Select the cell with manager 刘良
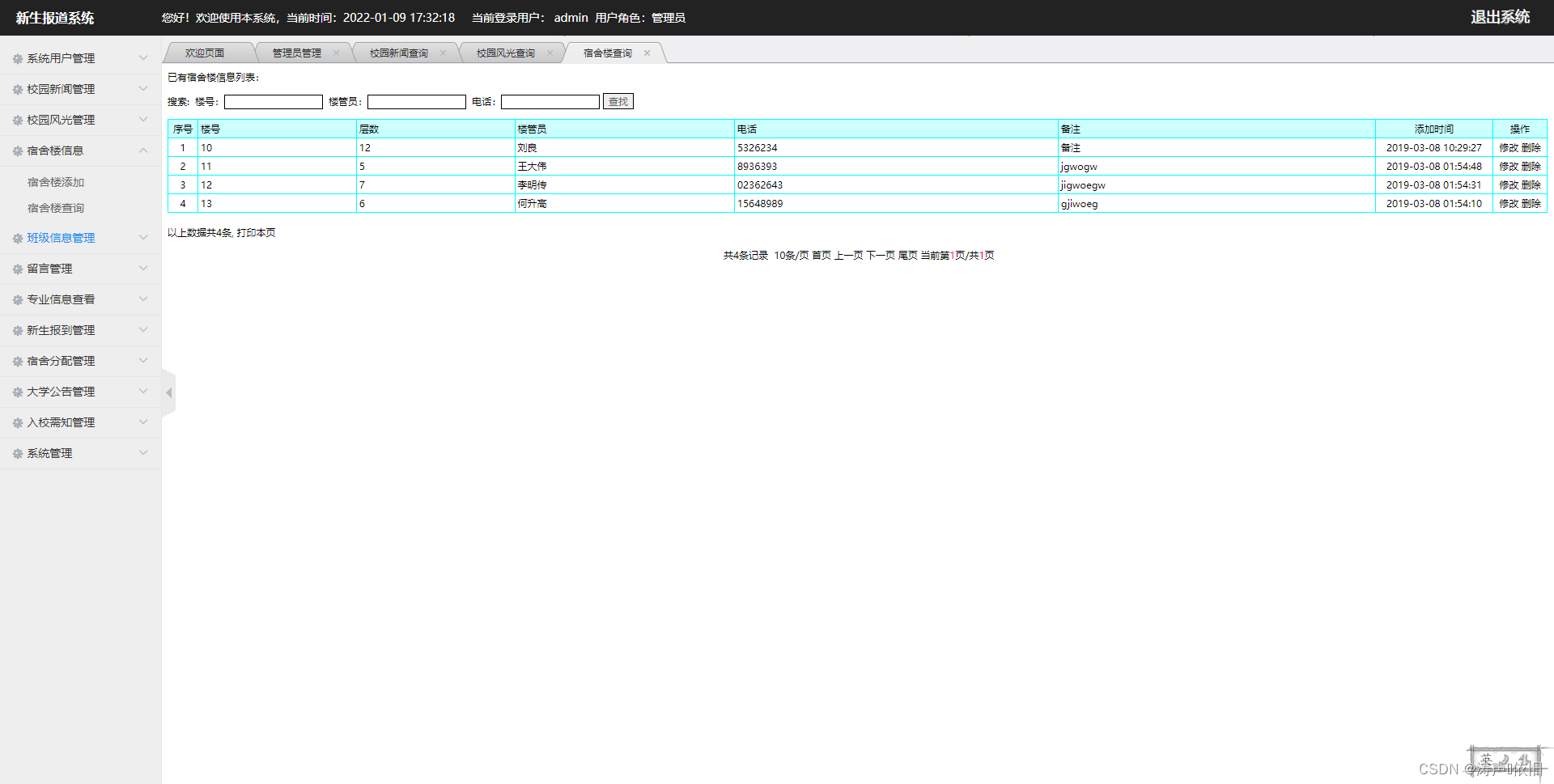Viewport: 1554px width, 784px height. pos(625,148)
